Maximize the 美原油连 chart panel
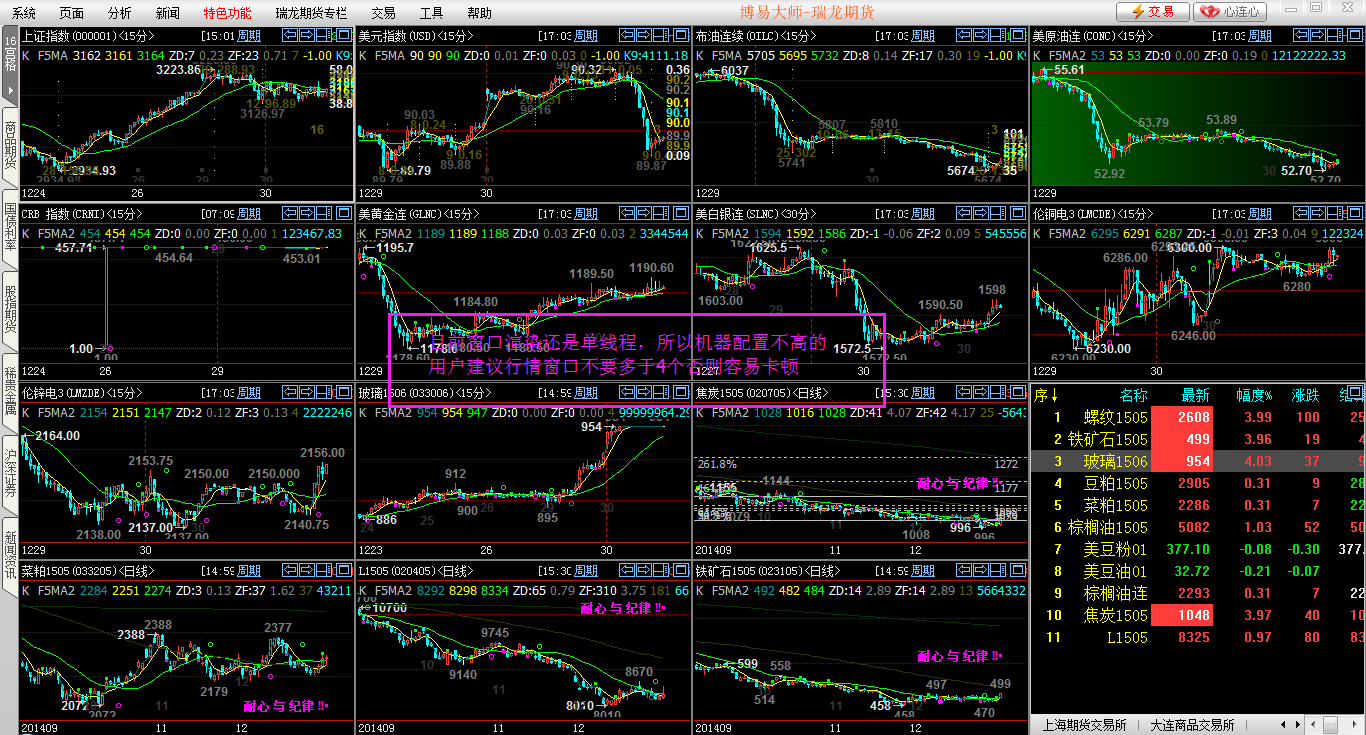Screen dimensions: 1366x735 click(1355, 35)
